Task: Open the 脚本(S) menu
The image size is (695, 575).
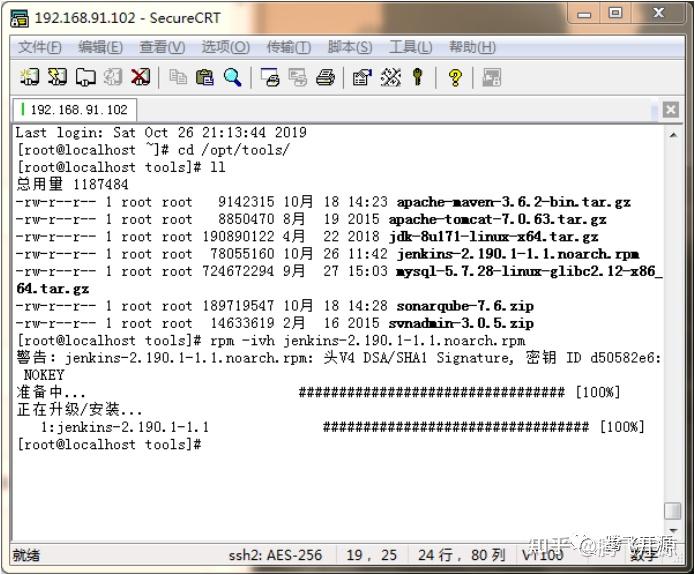Action: click(x=350, y=47)
